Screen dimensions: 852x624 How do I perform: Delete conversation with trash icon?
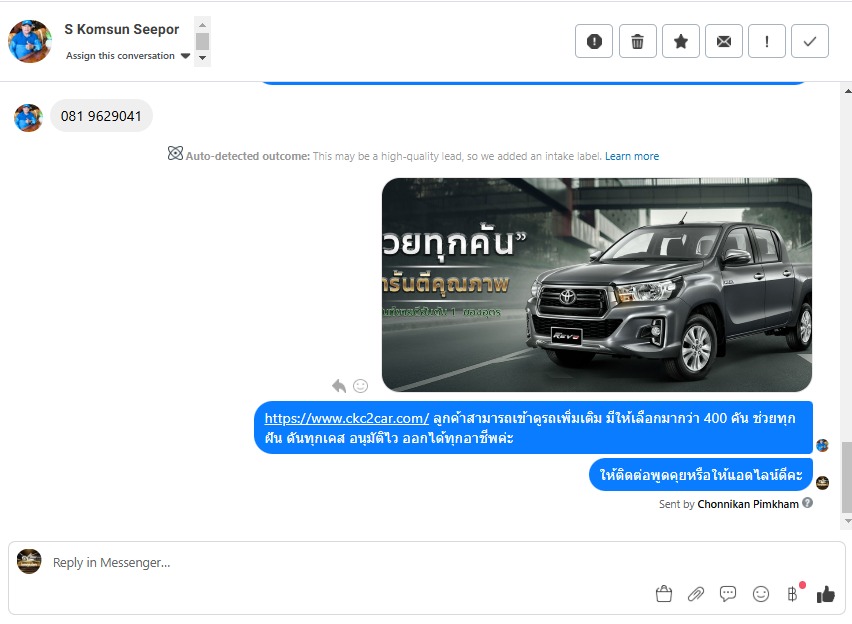(637, 41)
